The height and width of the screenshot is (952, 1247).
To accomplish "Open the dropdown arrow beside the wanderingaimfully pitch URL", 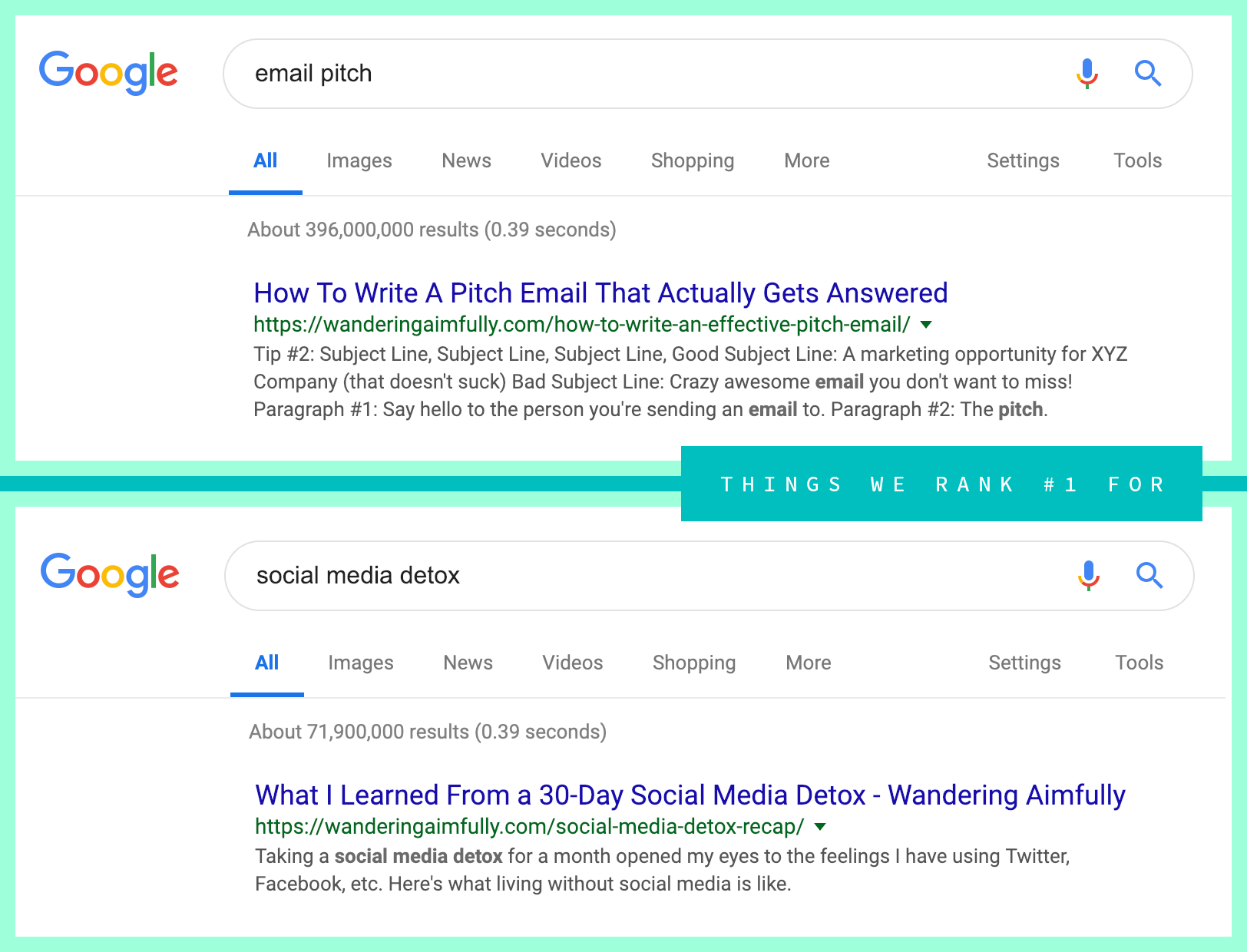I will tap(926, 325).
